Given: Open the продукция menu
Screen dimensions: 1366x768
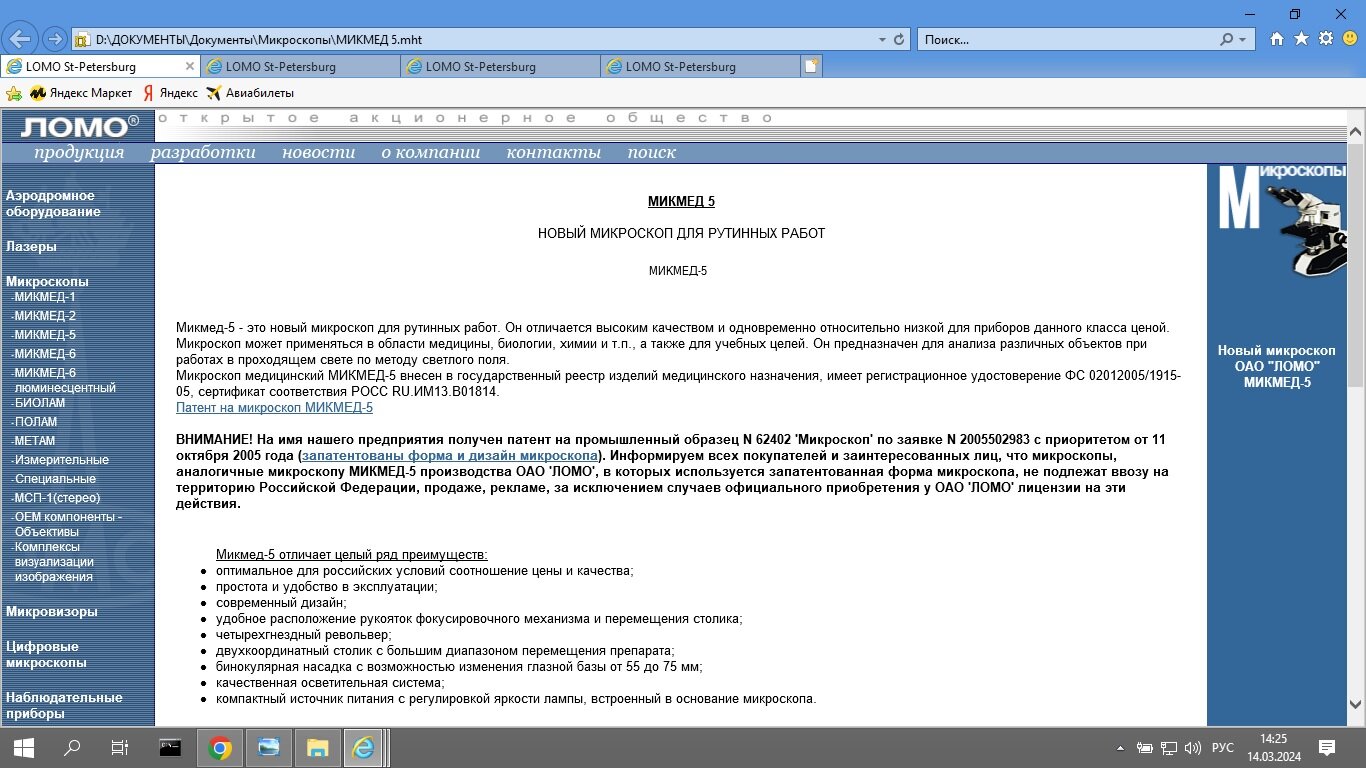Looking at the screenshot, I should (x=79, y=153).
